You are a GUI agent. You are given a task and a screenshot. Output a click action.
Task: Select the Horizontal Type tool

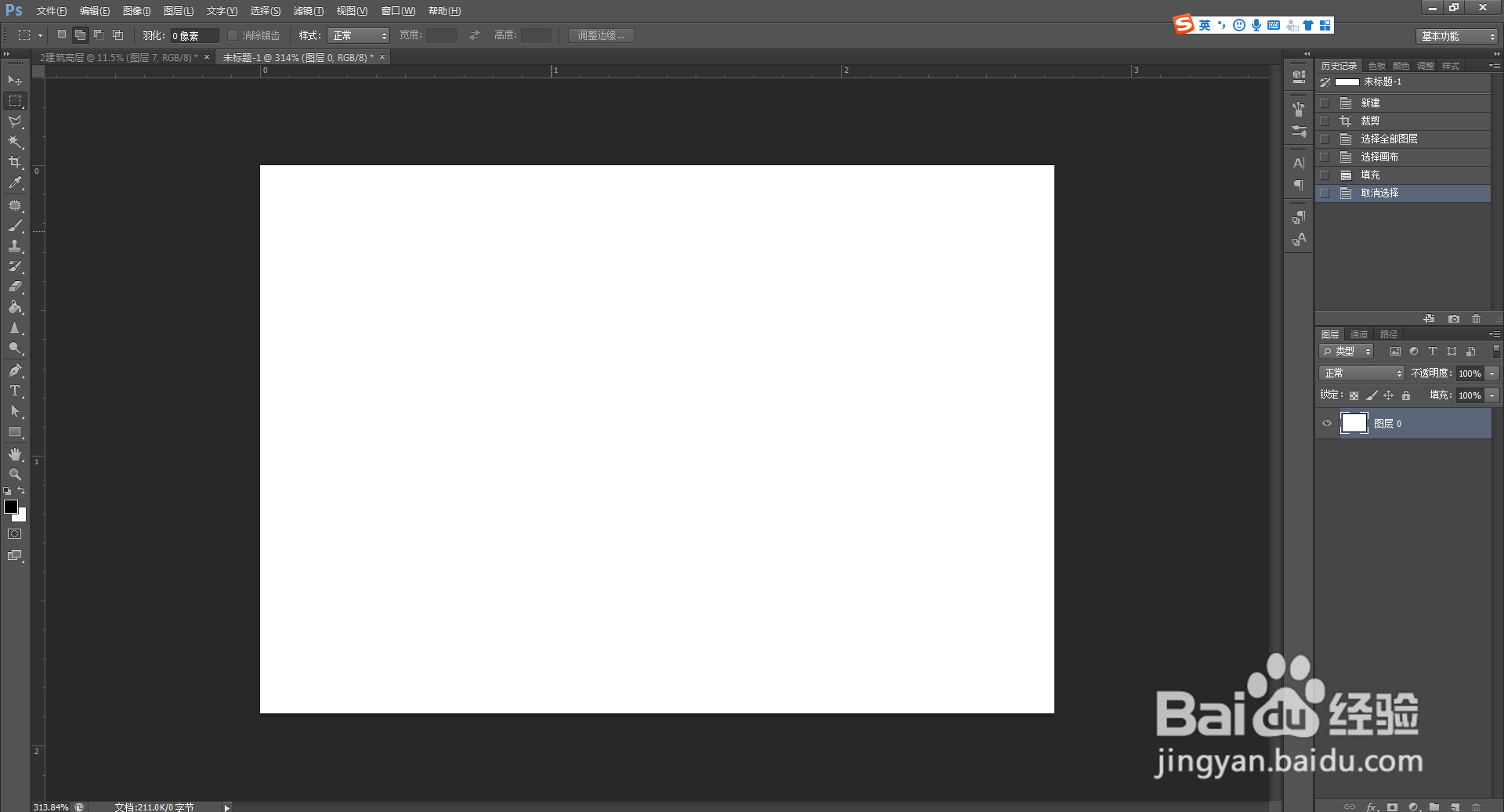click(15, 391)
